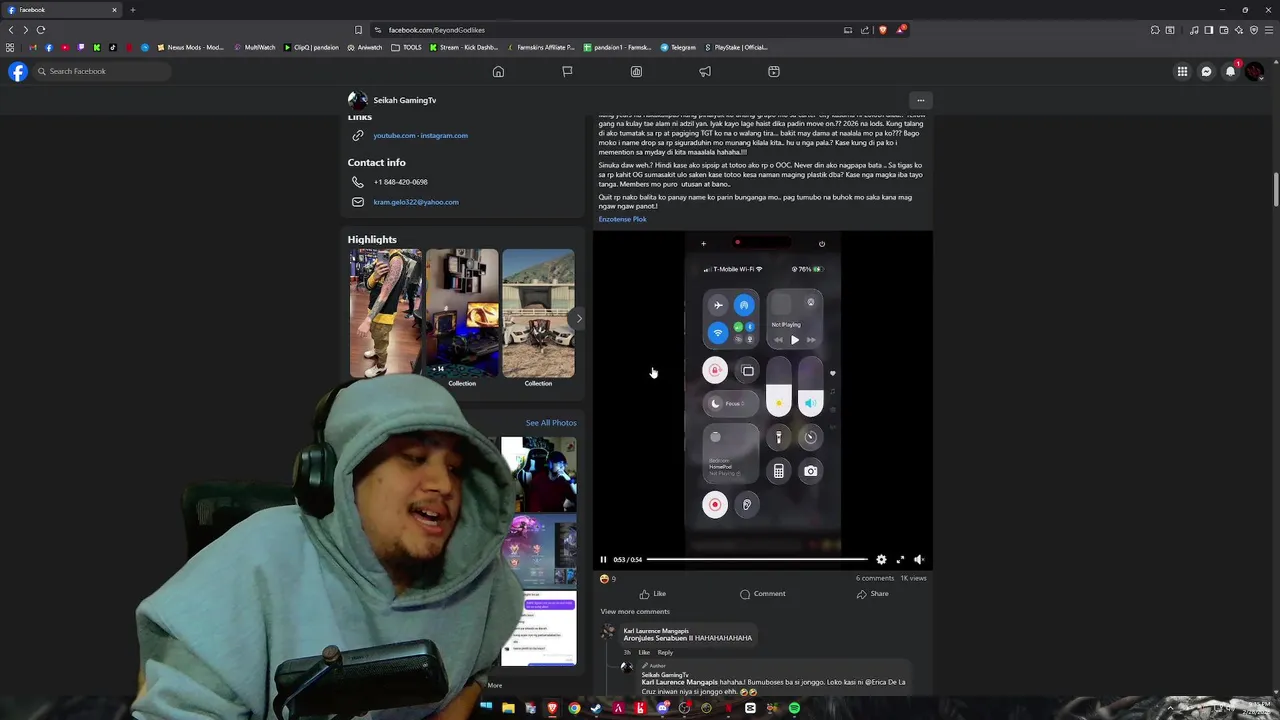
Task: Open the Stream - Kick Dashboard bookmark
Action: (x=464, y=47)
